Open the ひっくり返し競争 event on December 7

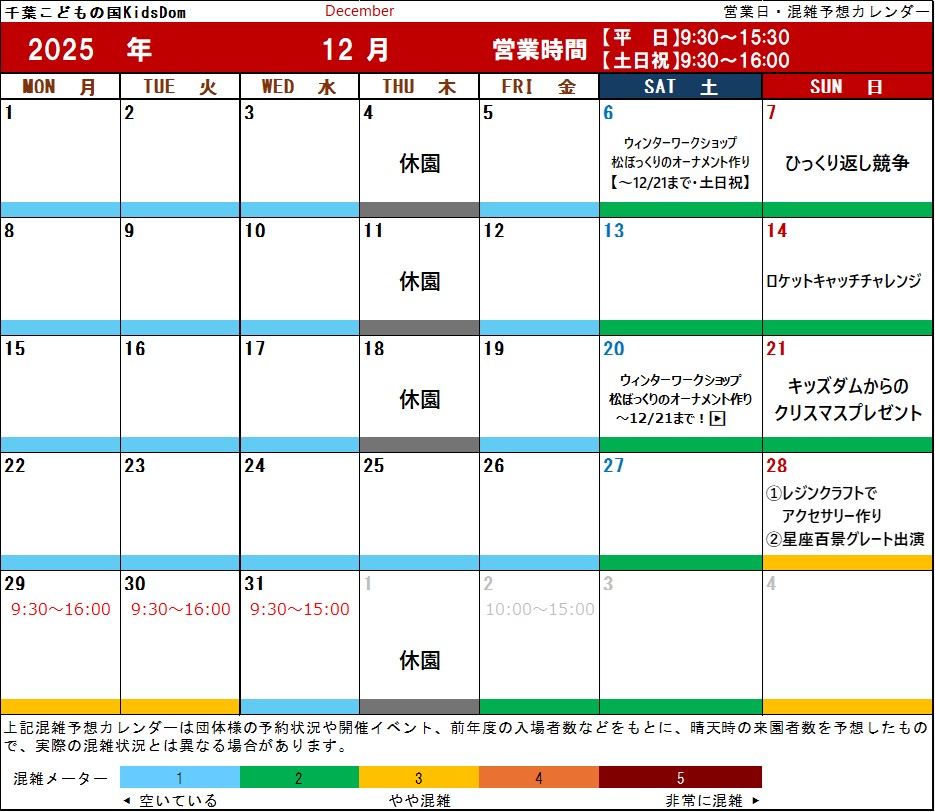[x=847, y=163]
